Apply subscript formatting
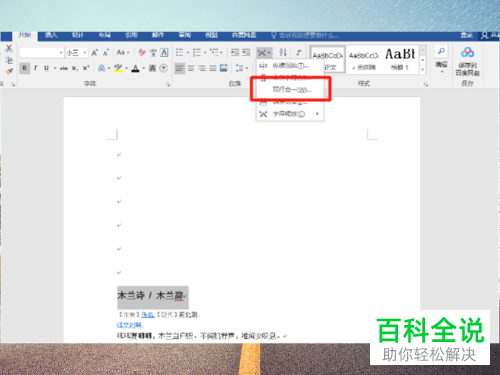Screen dimensions: 500x375 pyautogui.click(x=75, y=68)
